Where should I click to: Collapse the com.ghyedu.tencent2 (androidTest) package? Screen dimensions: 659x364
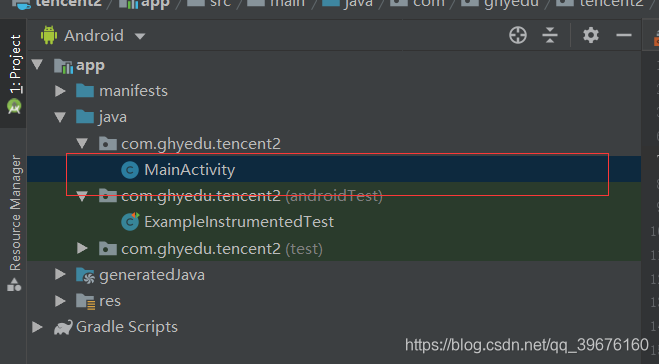(82, 196)
